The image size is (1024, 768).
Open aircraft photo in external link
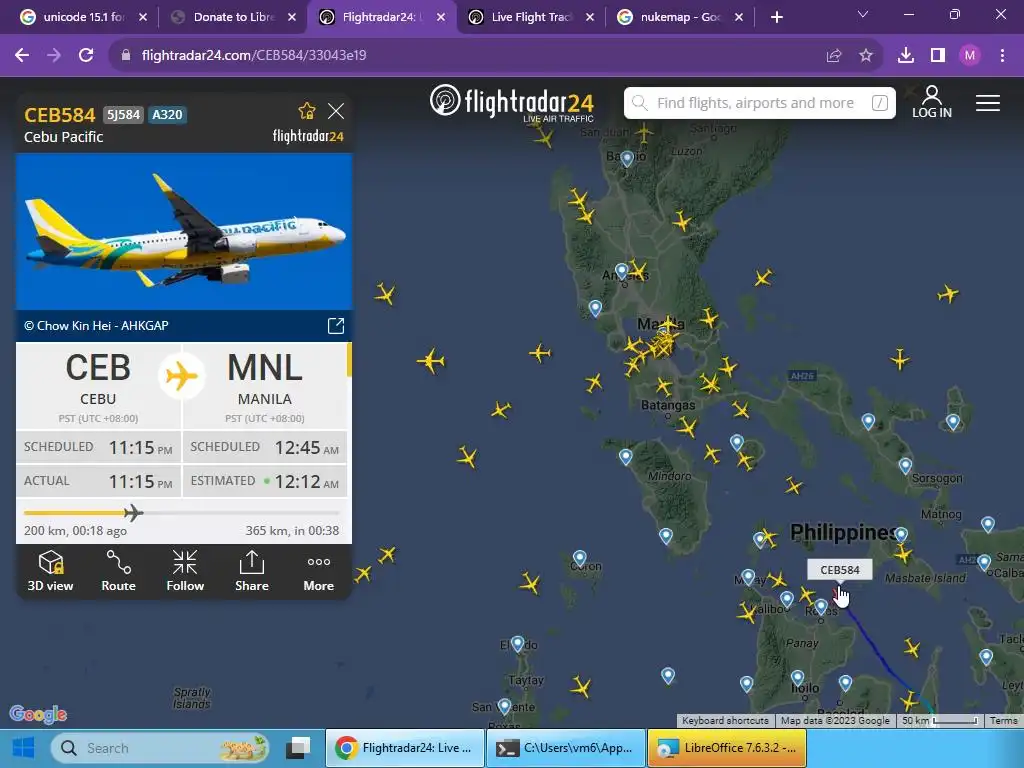pyautogui.click(x=336, y=325)
